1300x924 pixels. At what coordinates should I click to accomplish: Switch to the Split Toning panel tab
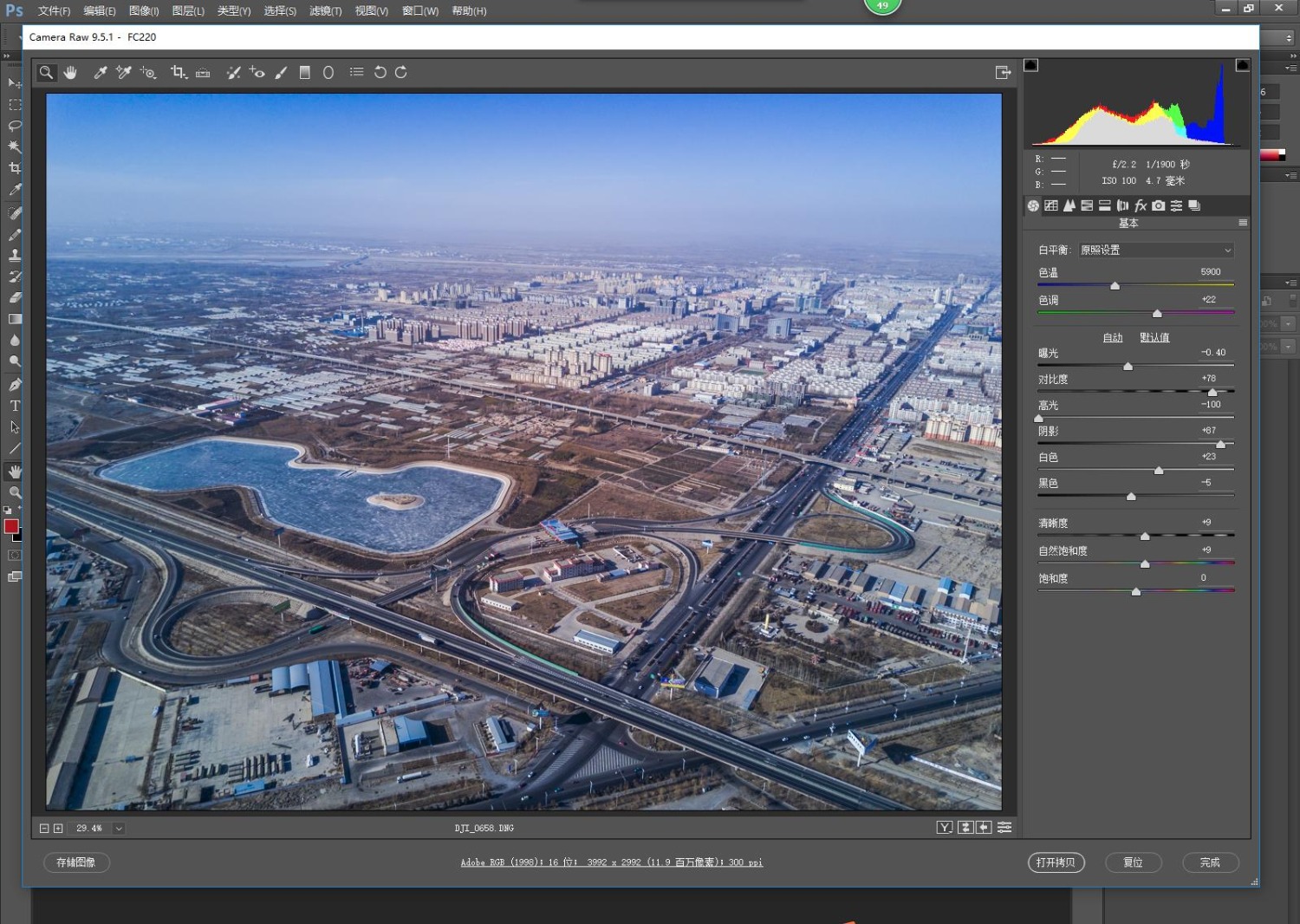point(1105,205)
